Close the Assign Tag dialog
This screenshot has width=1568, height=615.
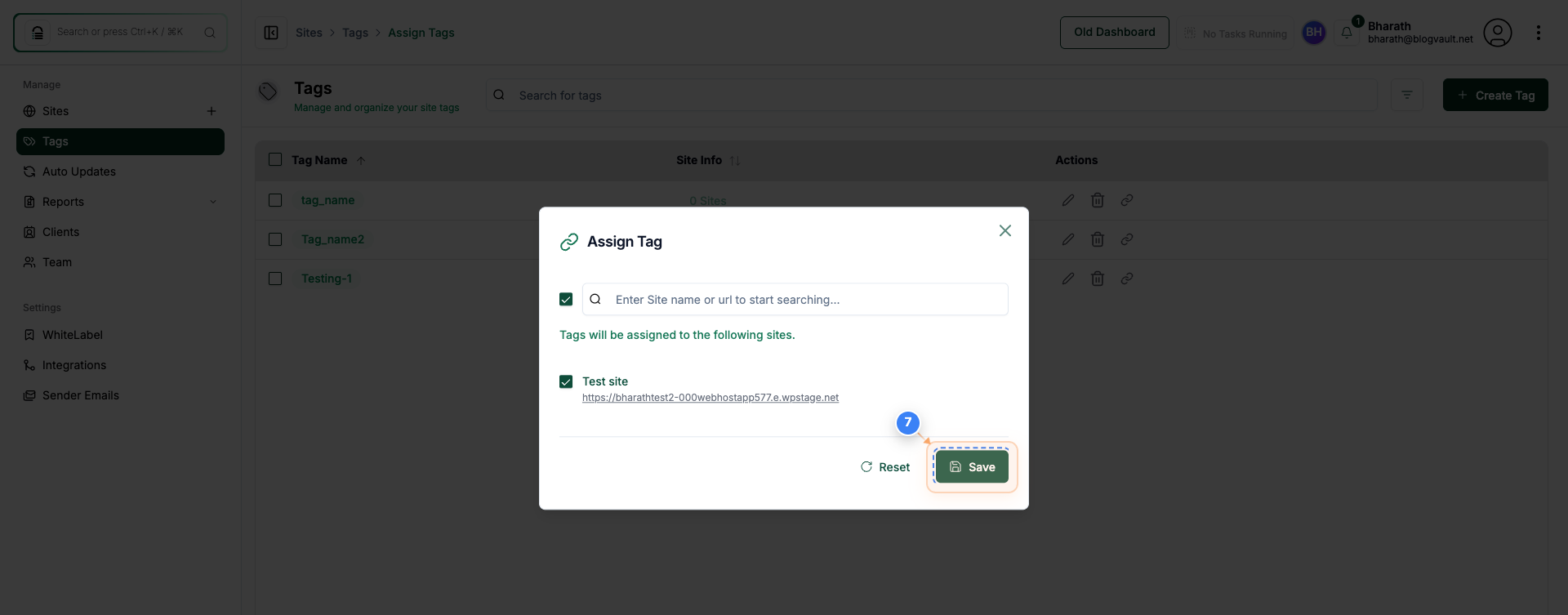pyautogui.click(x=1005, y=230)
